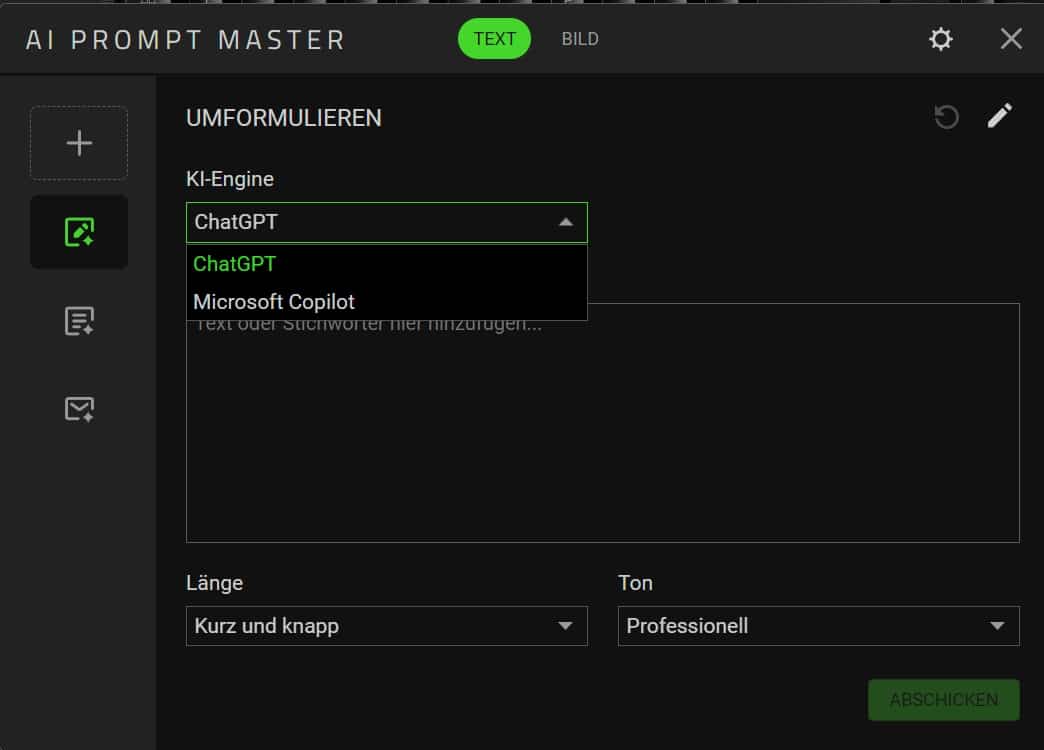The width and height of the screenshot is (1044, 750).
Task: Select the Umformulieren rewrite sidebar icon
Action: (x=79, y=232)
